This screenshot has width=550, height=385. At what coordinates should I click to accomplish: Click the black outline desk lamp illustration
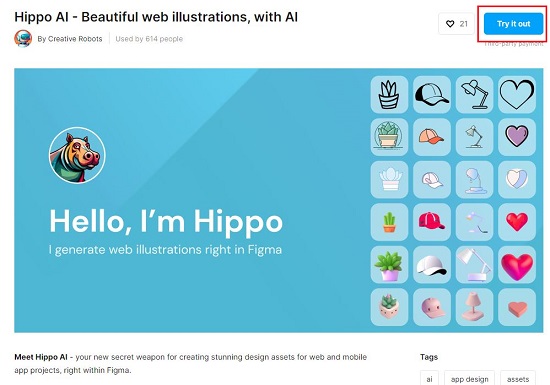(474, 94)
